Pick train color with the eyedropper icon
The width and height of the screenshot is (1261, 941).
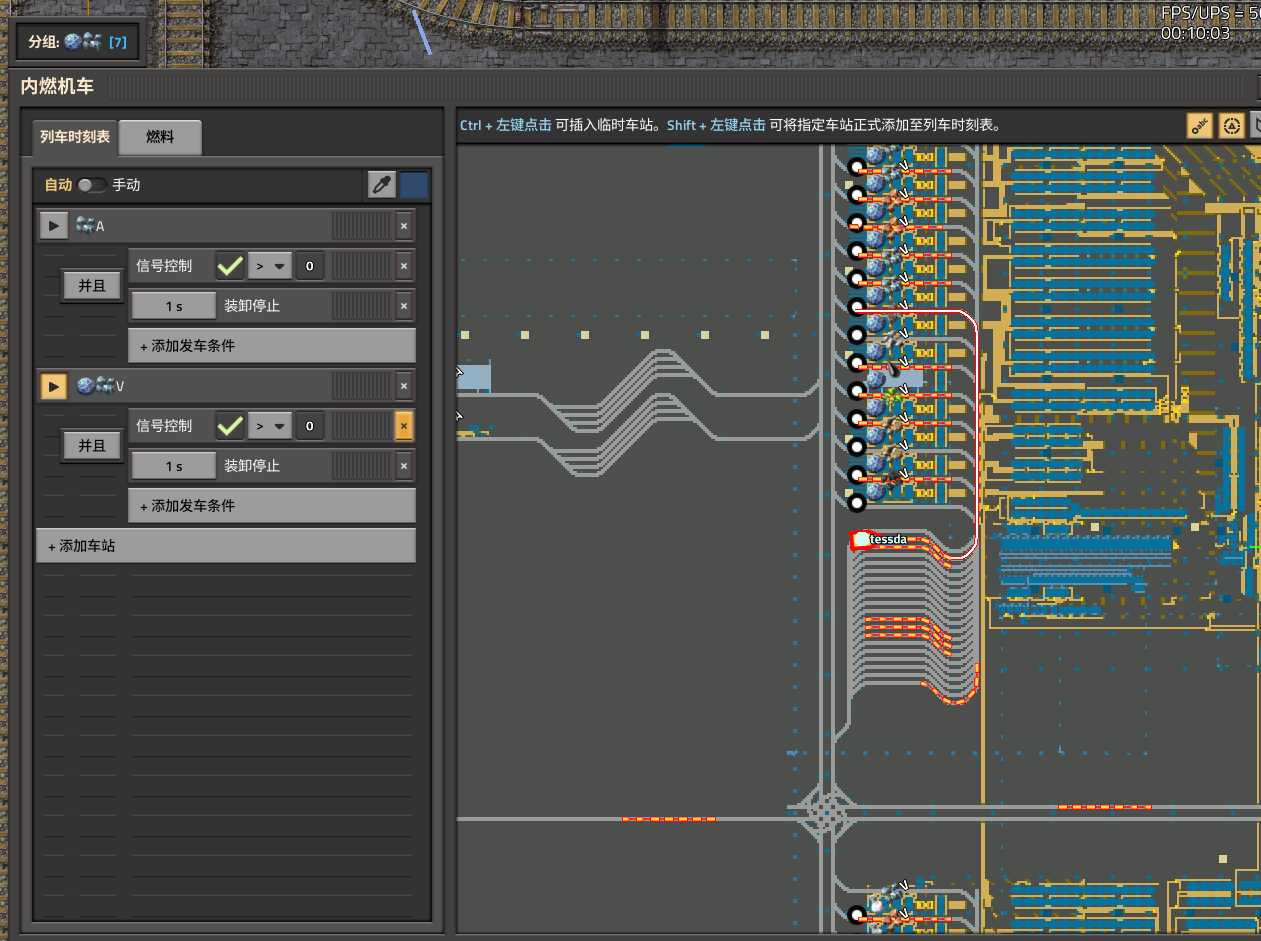coord(382,185)
